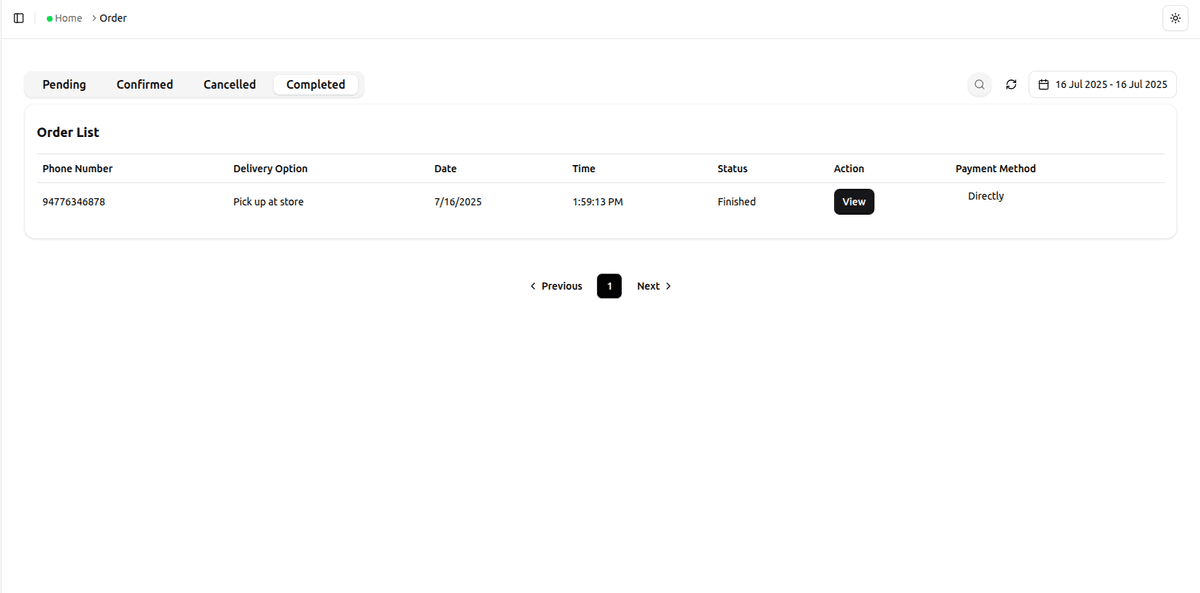
Task: Select the Cancelled orders tab
Action: pyautogui.click(x=229, y=84)
